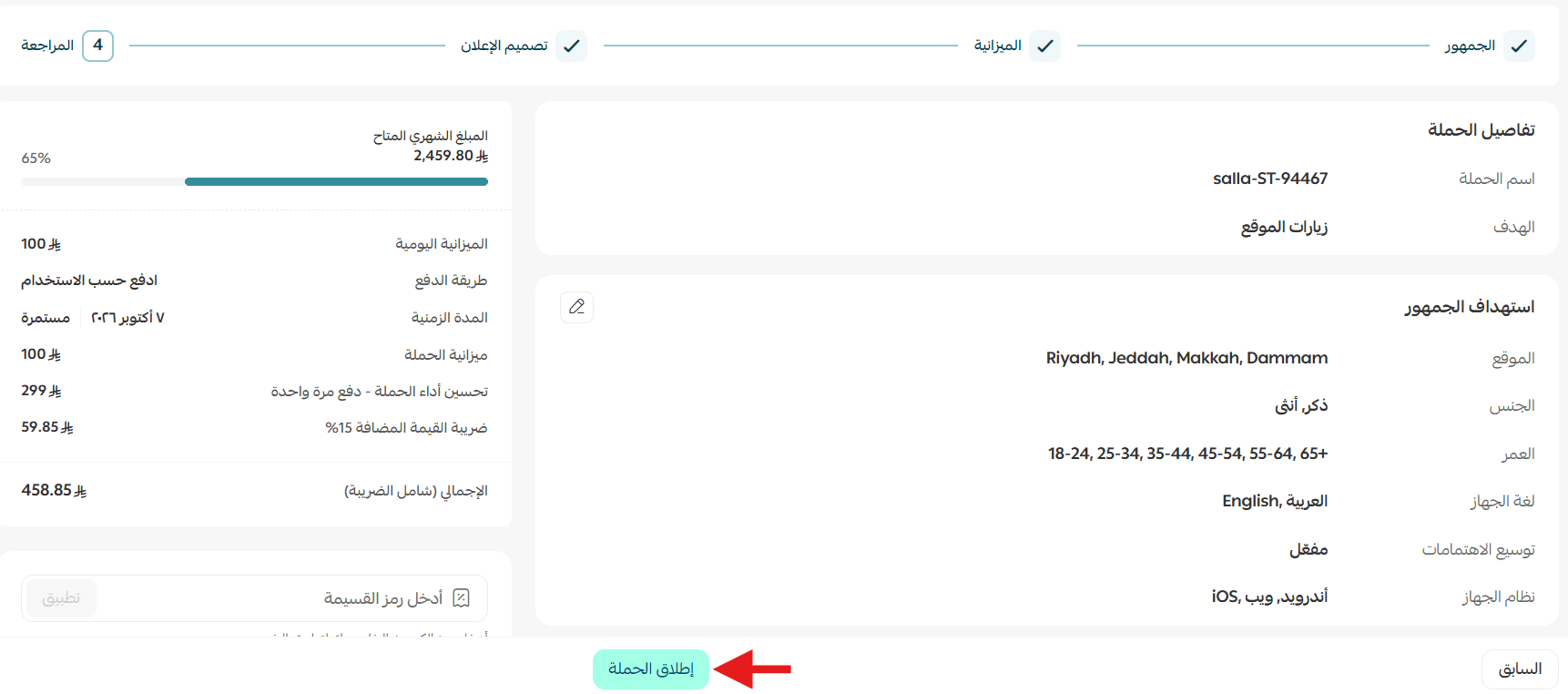Click campaign name salla-ST-94467
Screen dimensions: 1568x694
click(1270, 179)
